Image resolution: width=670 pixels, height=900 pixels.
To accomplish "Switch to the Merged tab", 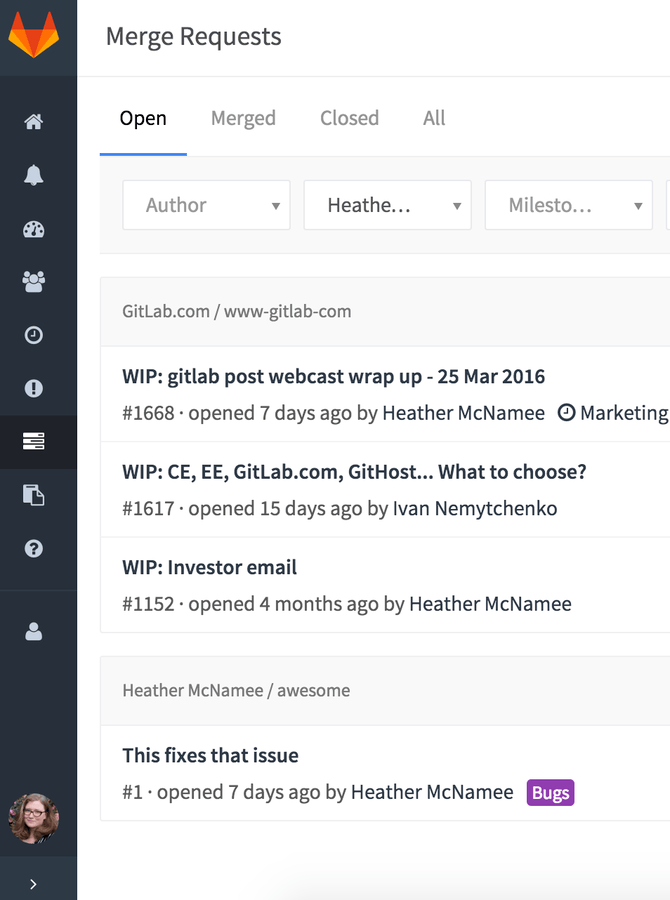I will [243, 118].
